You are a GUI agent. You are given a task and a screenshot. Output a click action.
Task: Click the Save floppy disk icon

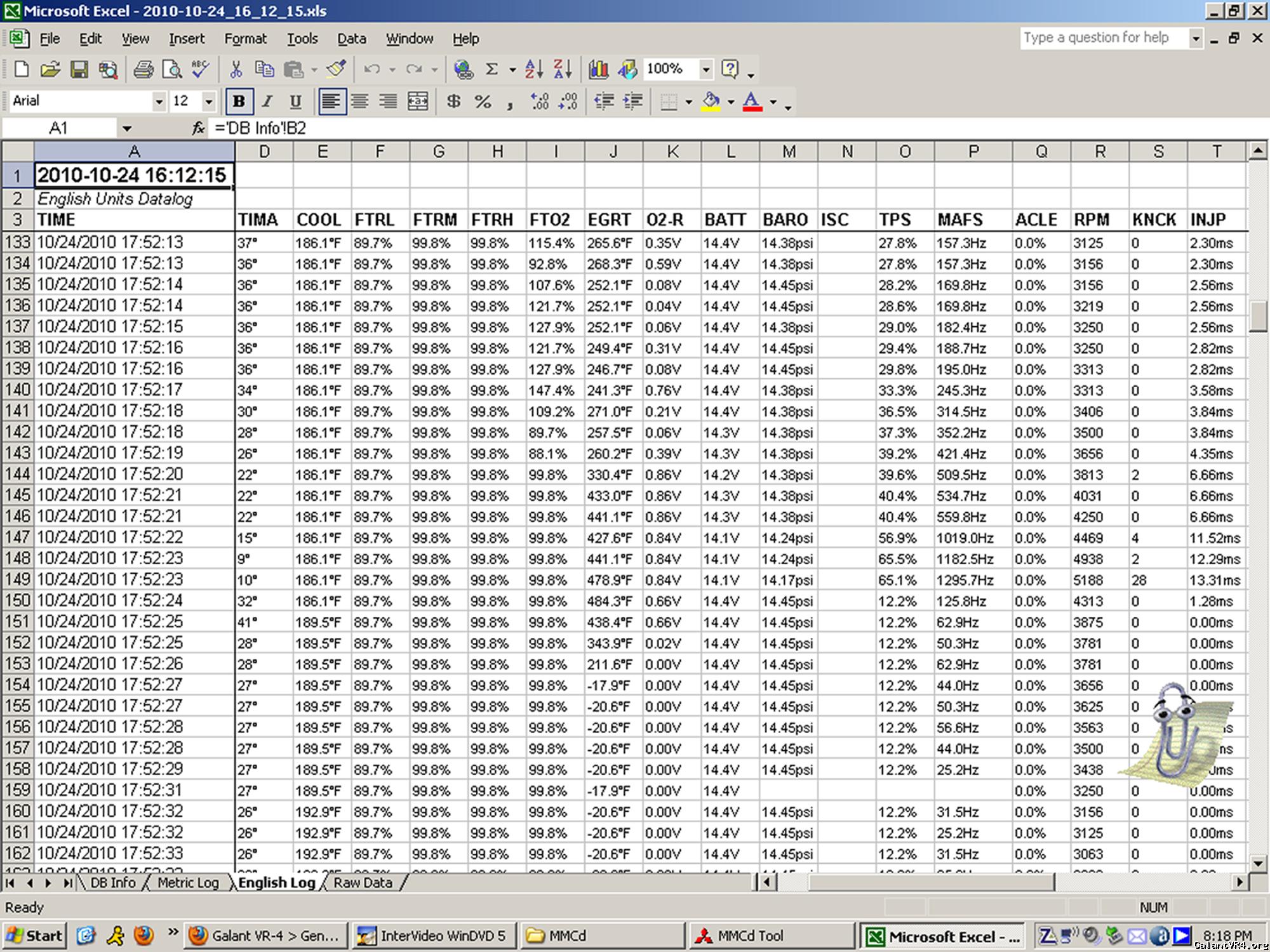(79, 69)
